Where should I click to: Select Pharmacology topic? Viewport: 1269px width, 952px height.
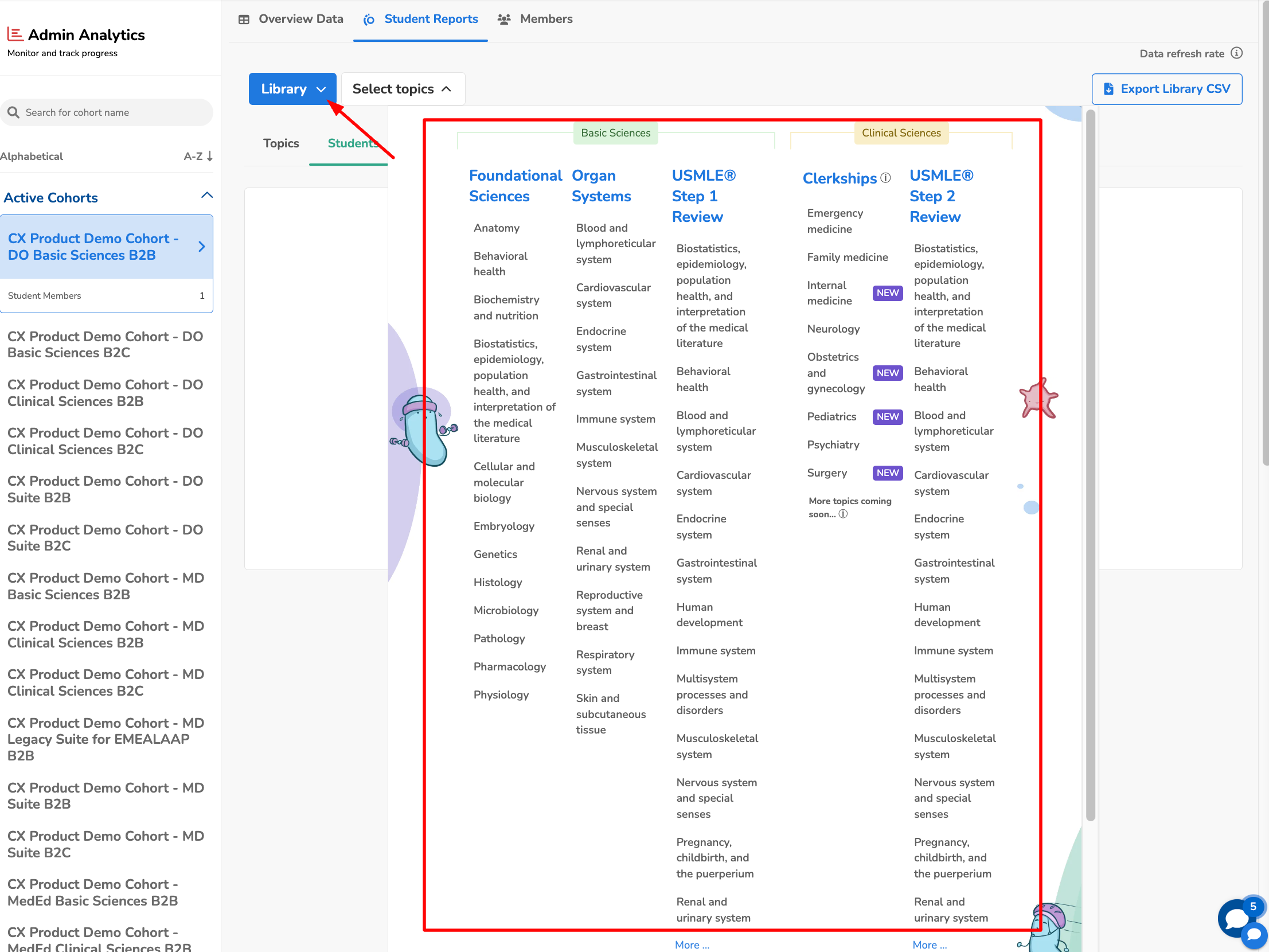click(x=509, y=667)
